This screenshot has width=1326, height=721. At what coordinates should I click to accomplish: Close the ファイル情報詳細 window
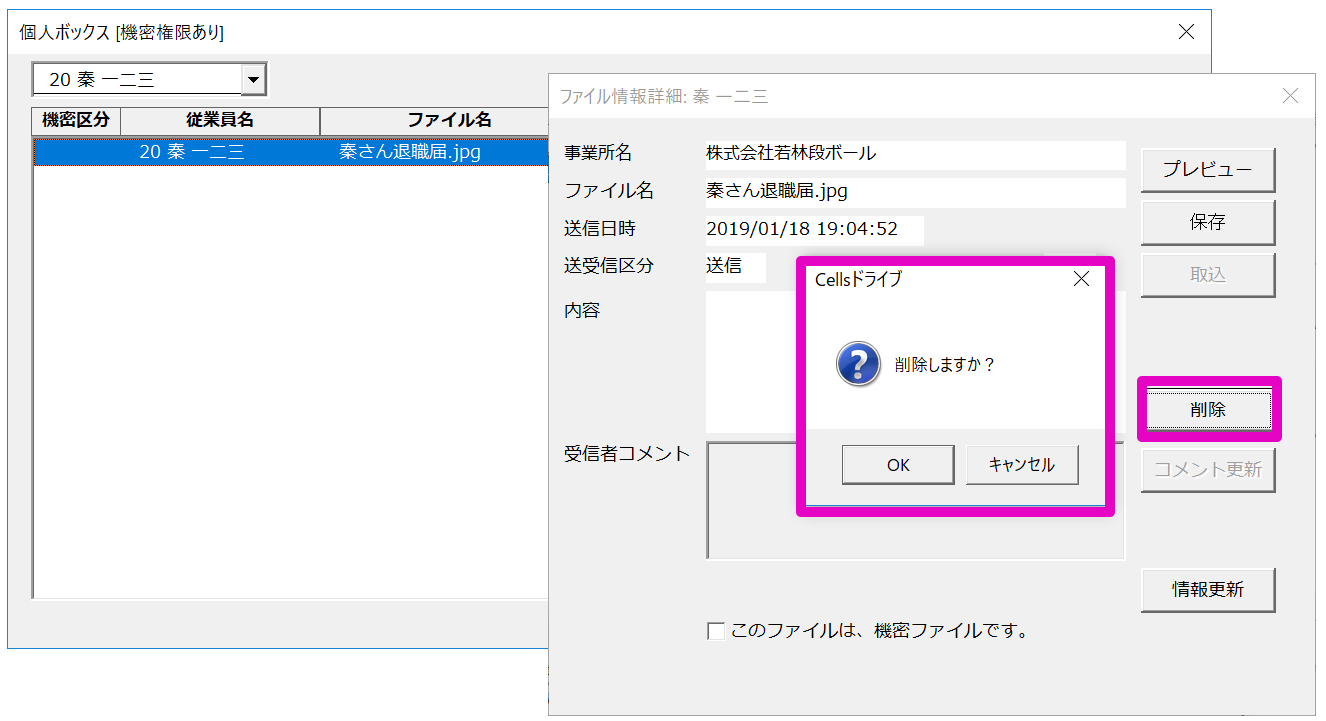coord(1290,96)
